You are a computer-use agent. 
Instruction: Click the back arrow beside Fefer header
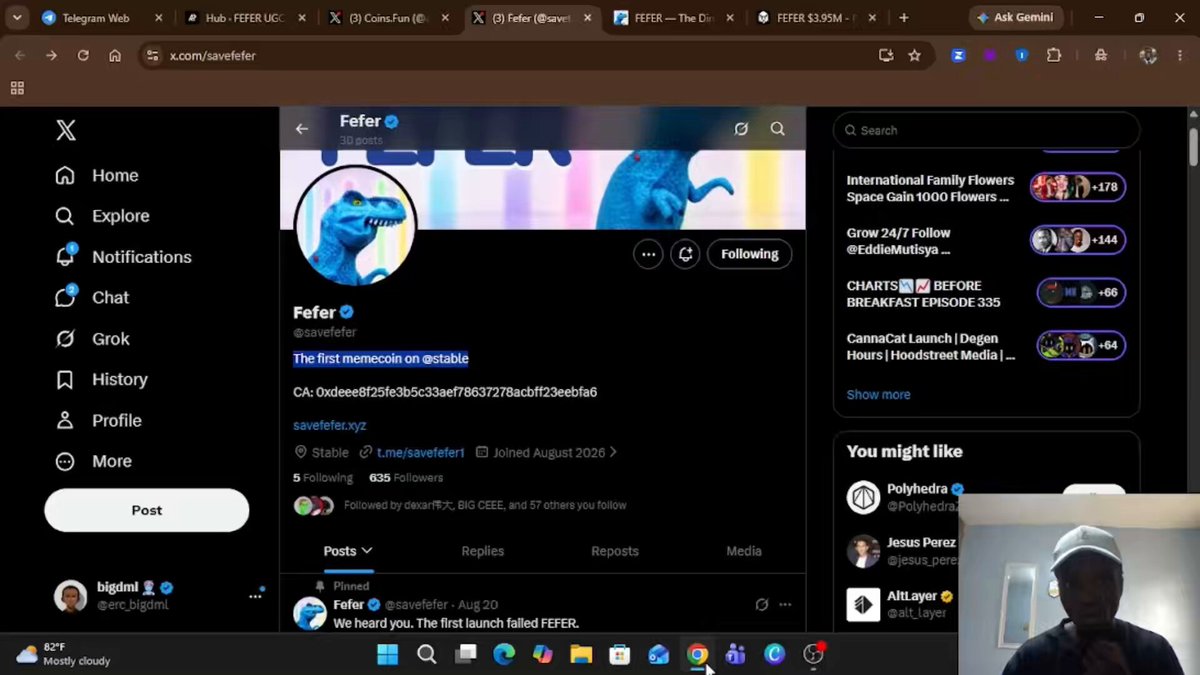[x=302, y=129]
